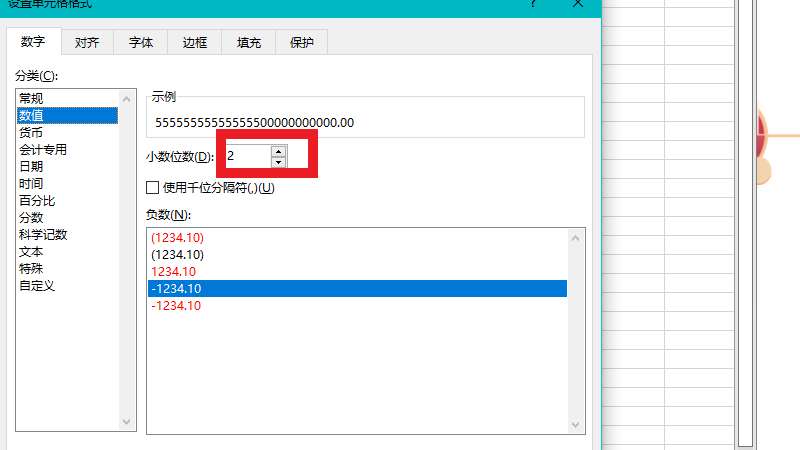Open the 保护 tab
Image resolution: width=800 pixels, height=450 pixels.
(301, 43)
